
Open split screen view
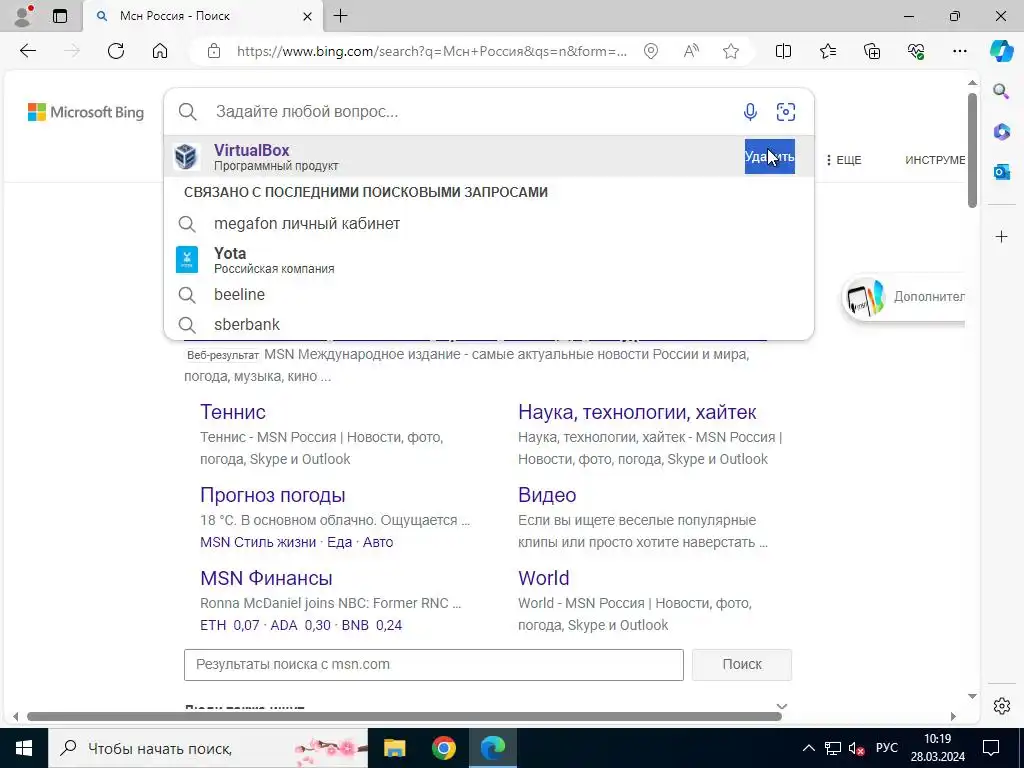click(x=783, y=51)
